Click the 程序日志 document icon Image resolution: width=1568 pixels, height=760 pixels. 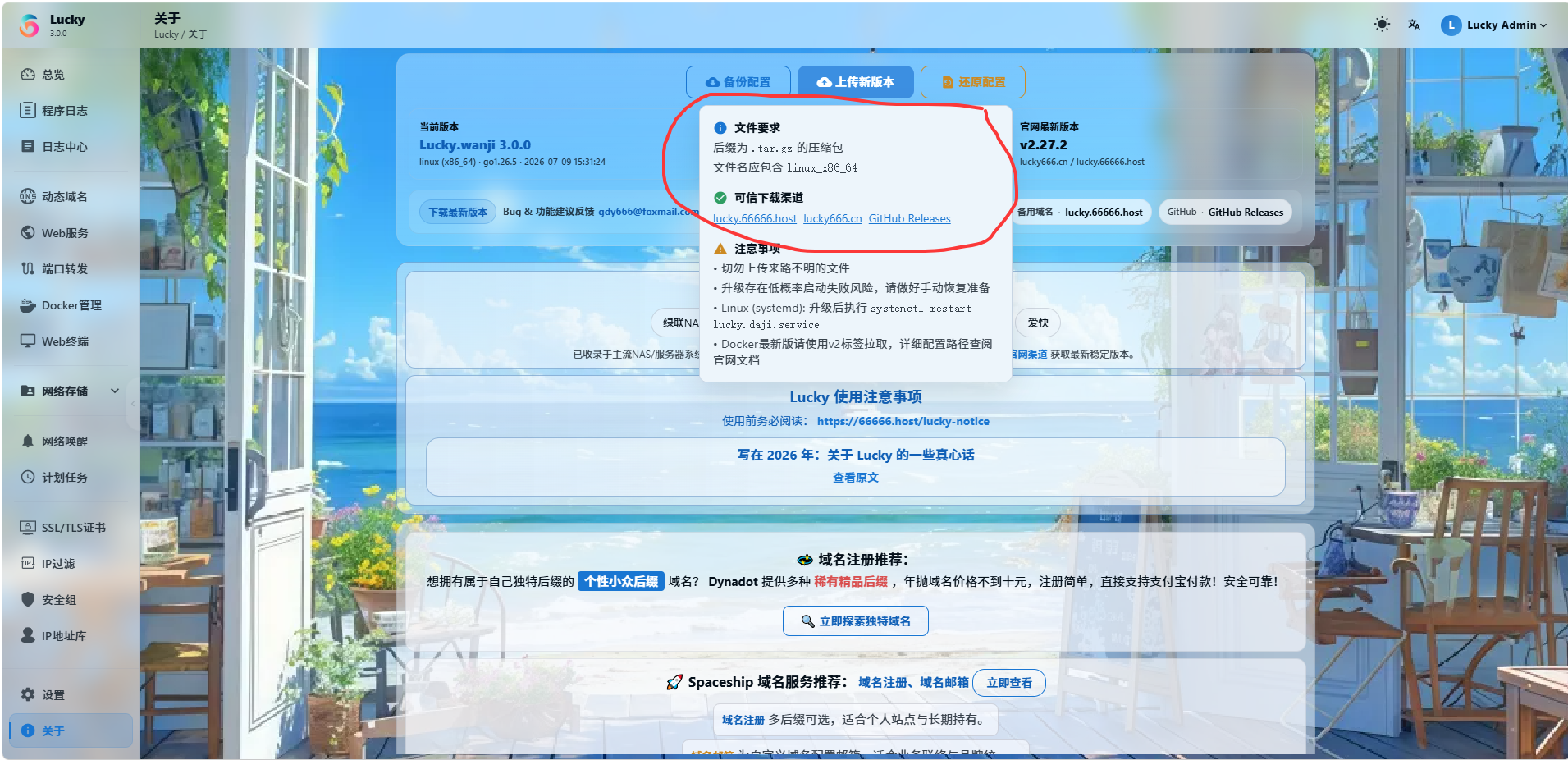click(x=28, y=111)
